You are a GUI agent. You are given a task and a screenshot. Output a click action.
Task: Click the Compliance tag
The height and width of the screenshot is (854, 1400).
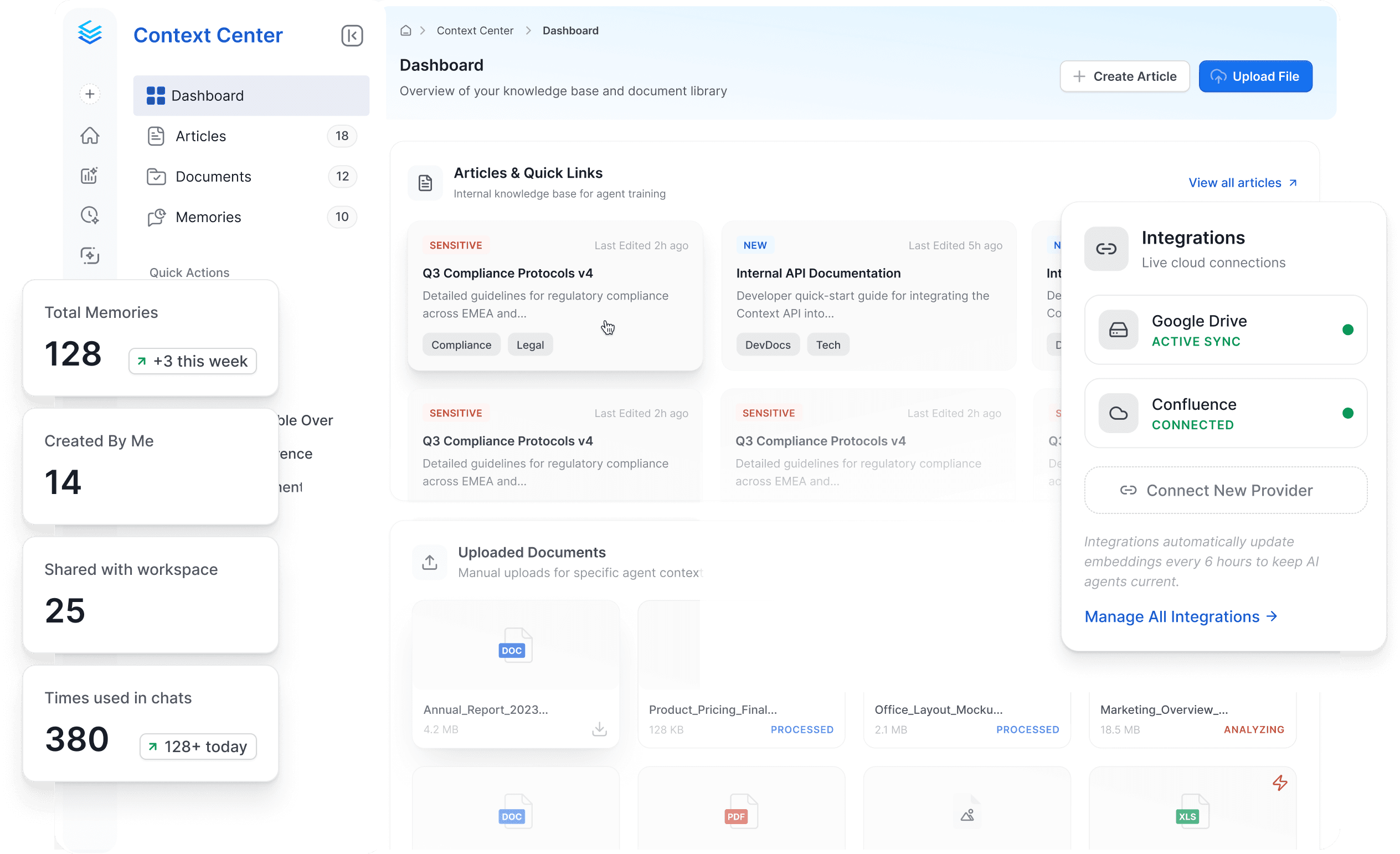tap(461, 345)
